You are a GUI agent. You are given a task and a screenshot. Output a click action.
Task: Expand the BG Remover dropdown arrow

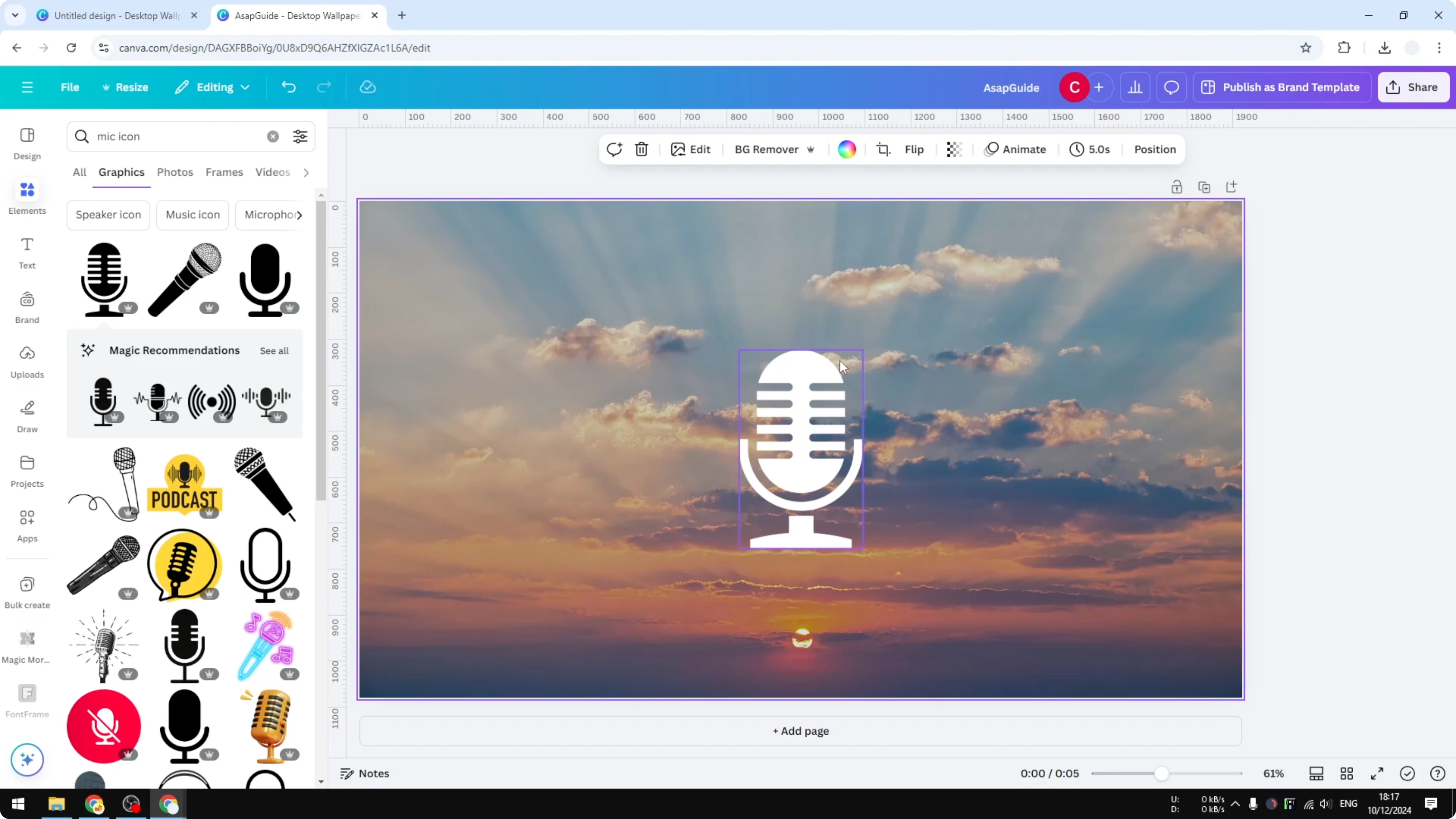[x=811, y=149]
